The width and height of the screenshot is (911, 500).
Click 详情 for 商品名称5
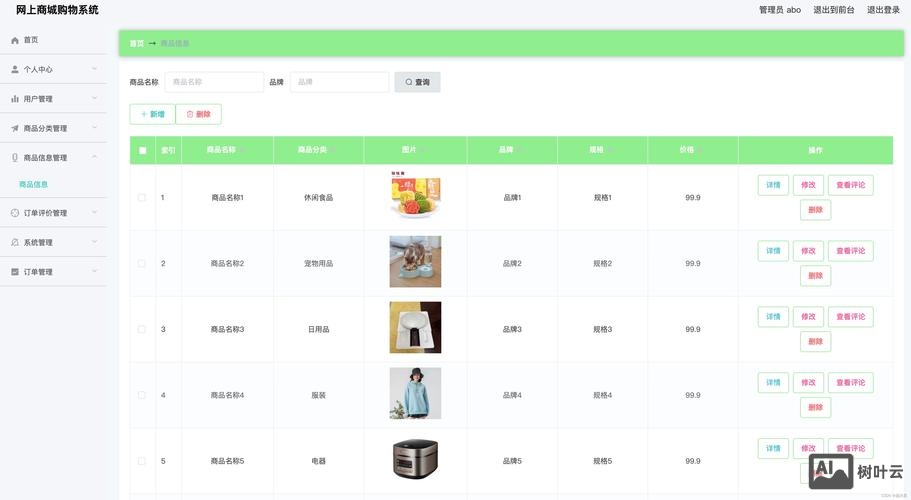[773, 448]
